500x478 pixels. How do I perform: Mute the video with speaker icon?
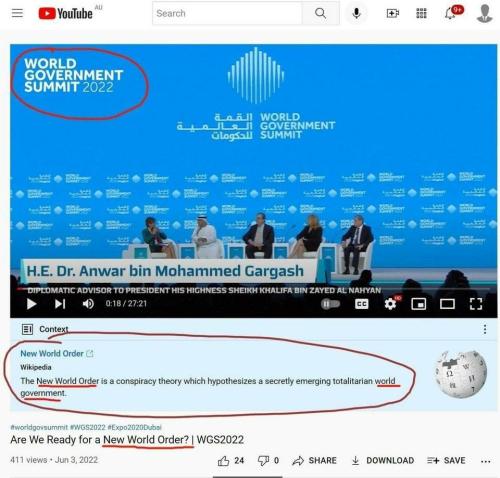tap(88, 304)
